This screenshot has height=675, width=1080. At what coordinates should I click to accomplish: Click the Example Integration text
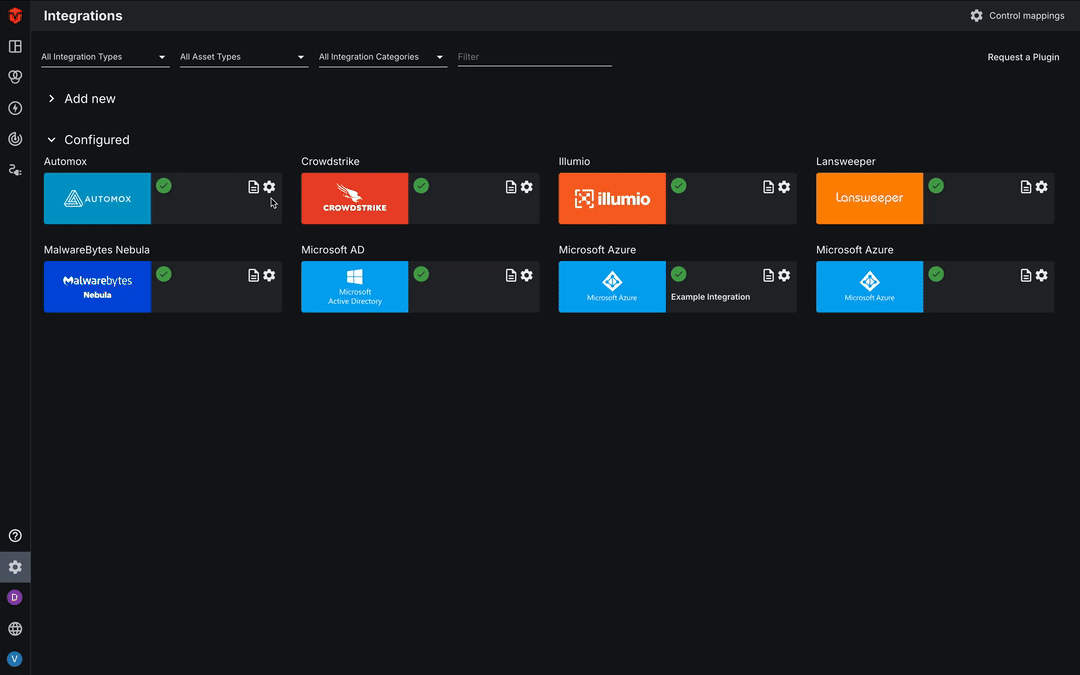pos(710,297)
